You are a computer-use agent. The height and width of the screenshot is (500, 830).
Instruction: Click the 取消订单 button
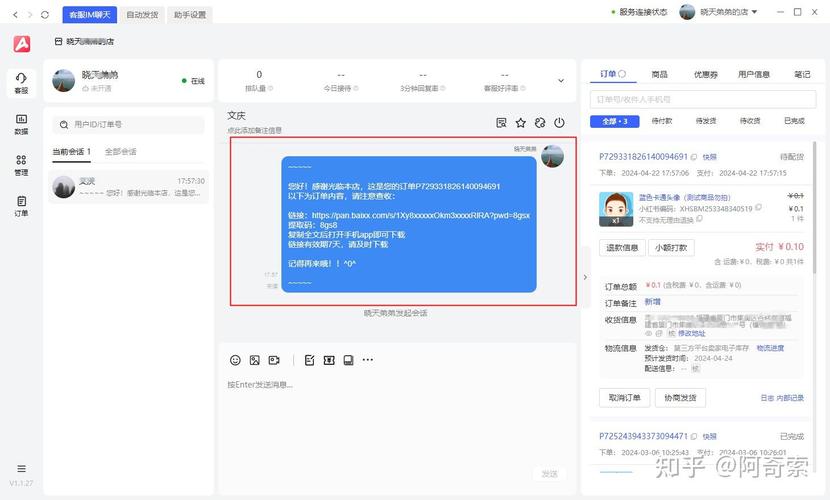[x=624, y=397]
